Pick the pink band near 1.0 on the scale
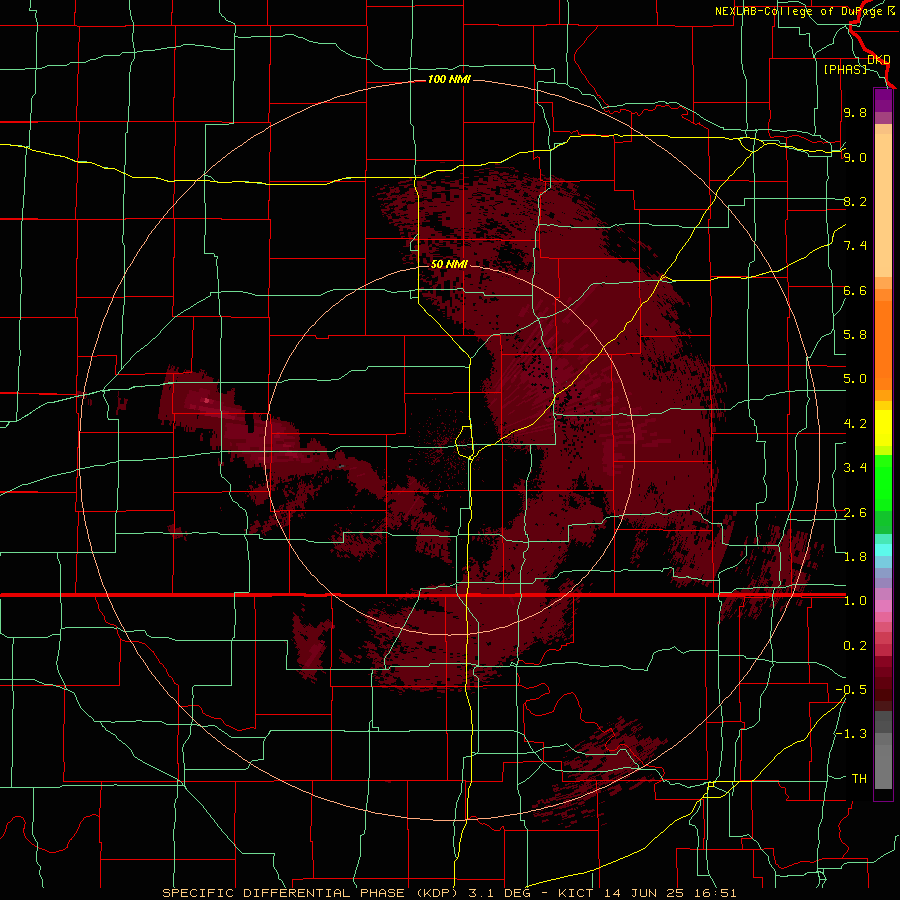This screenshot has height=900, width=900. [883, 606]
